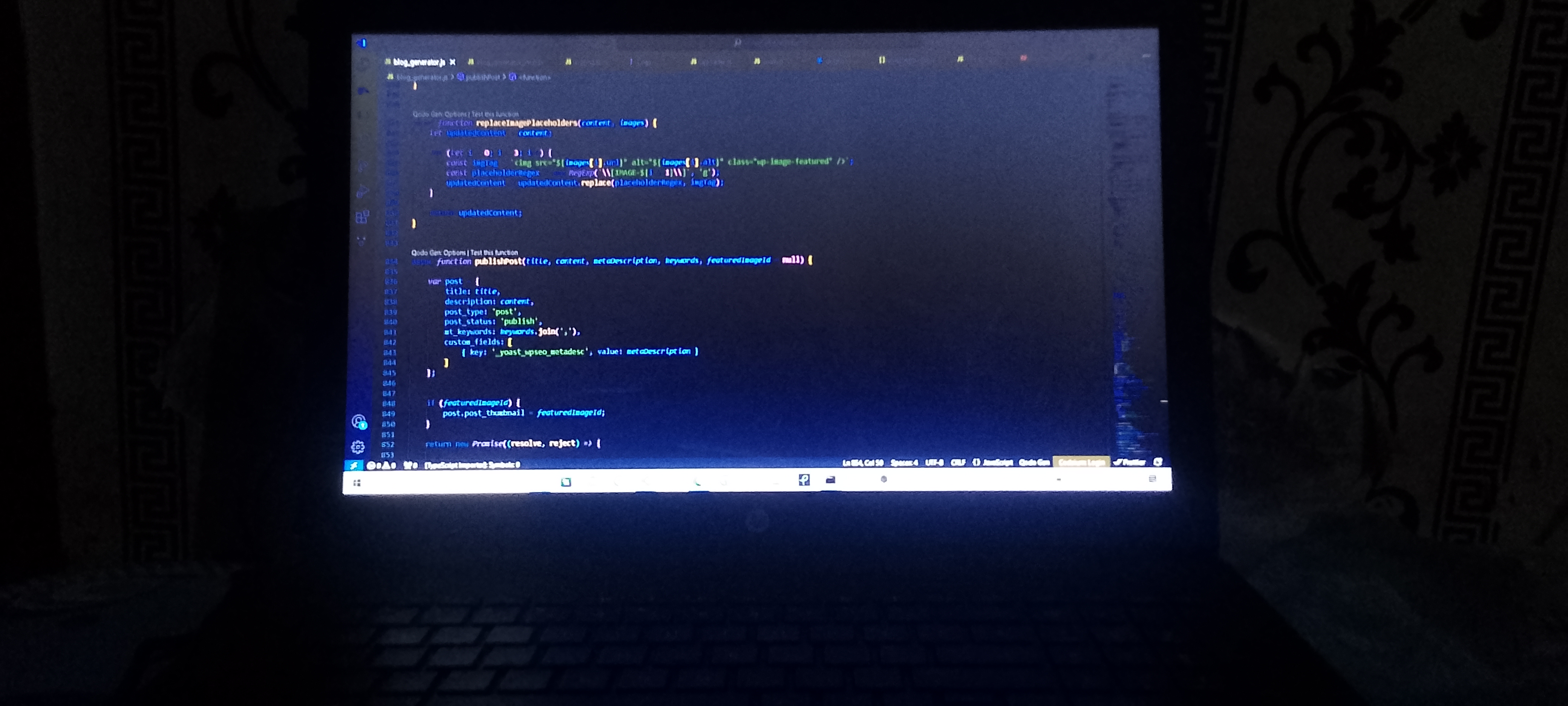The width and height of the screenshot is (1568, 706).
Task: Click the function name publishPost in the editor
Action: click(498, 262)
